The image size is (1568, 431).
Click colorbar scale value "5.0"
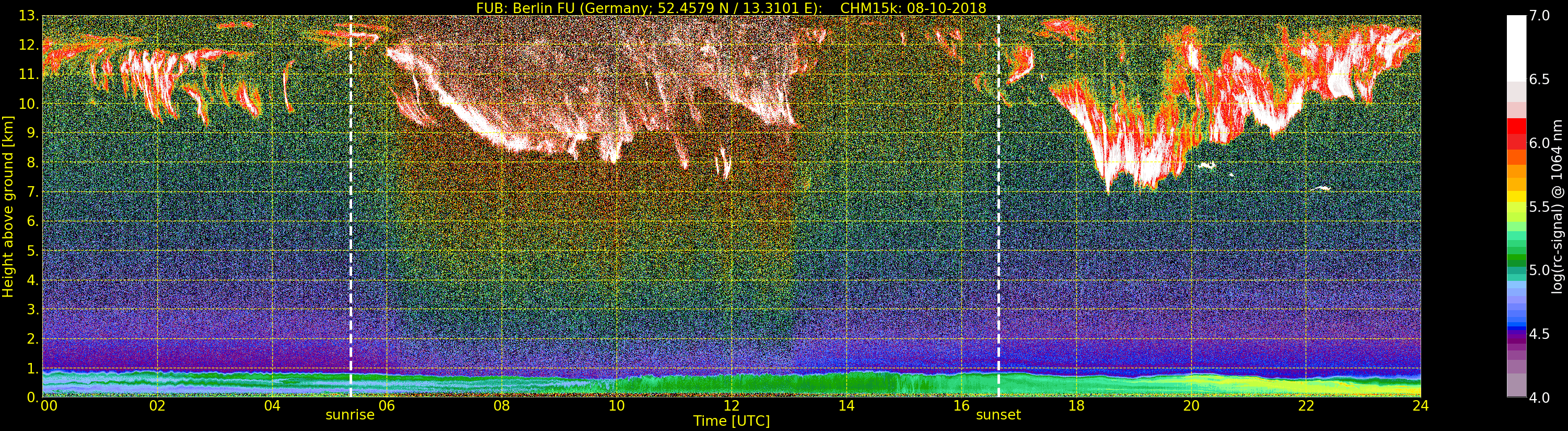tap(1539, 270)
